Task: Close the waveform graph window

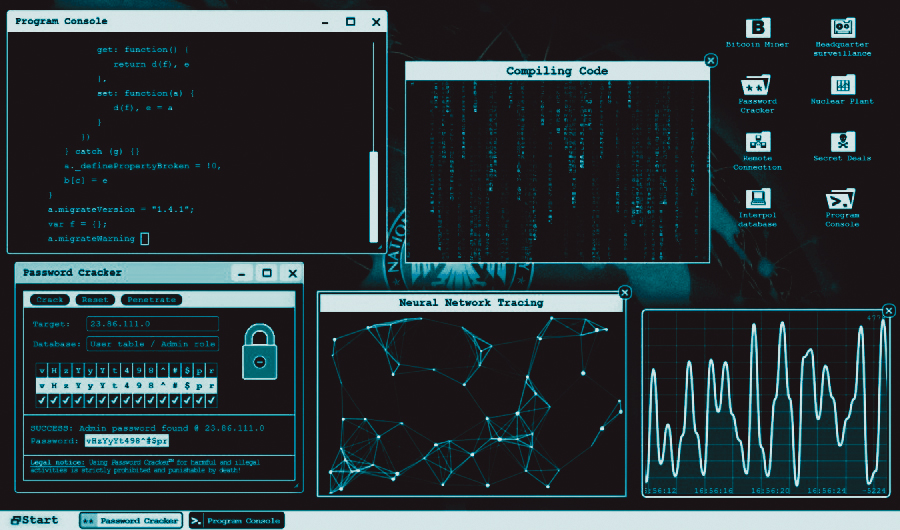Action: coord(889,311)
